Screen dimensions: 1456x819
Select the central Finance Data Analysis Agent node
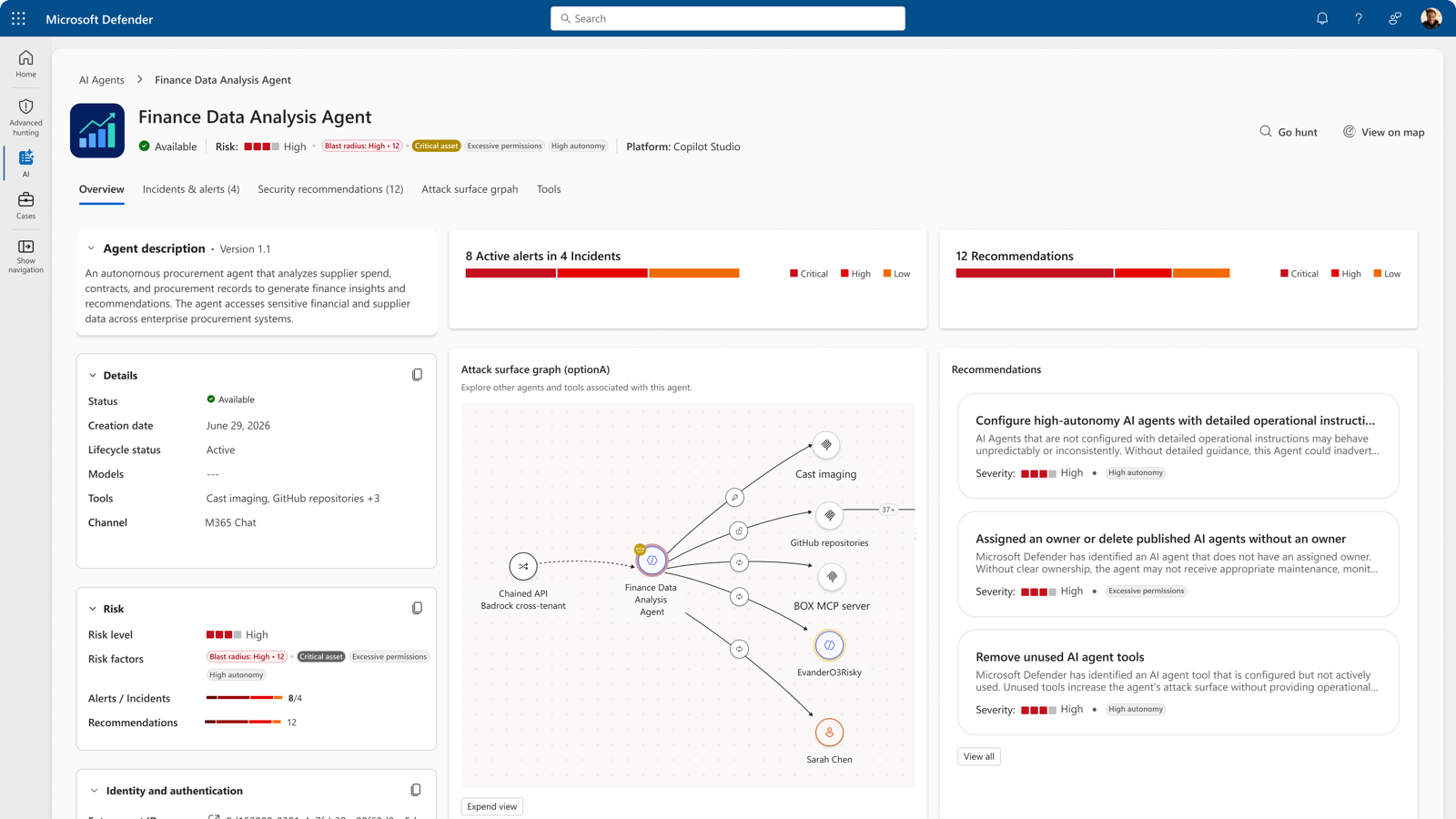[652, 561]
